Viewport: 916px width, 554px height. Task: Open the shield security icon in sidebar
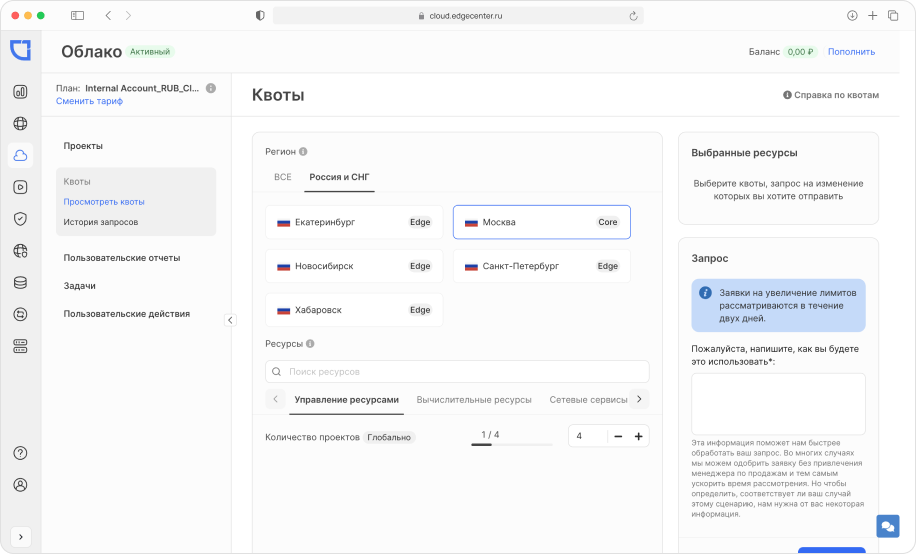pyautogui.click(x=20, y=218)
